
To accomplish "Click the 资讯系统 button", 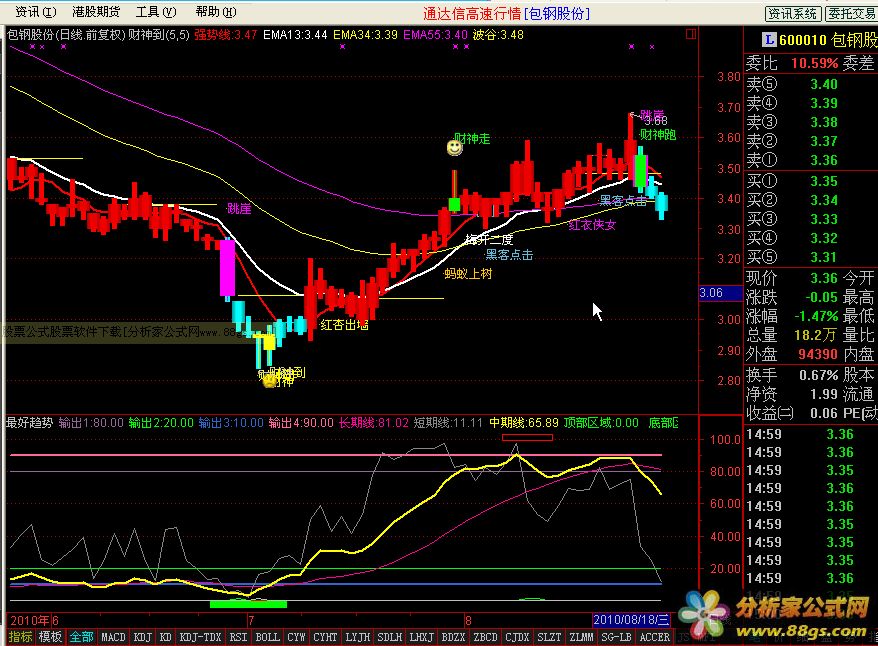I will (793, 14).
